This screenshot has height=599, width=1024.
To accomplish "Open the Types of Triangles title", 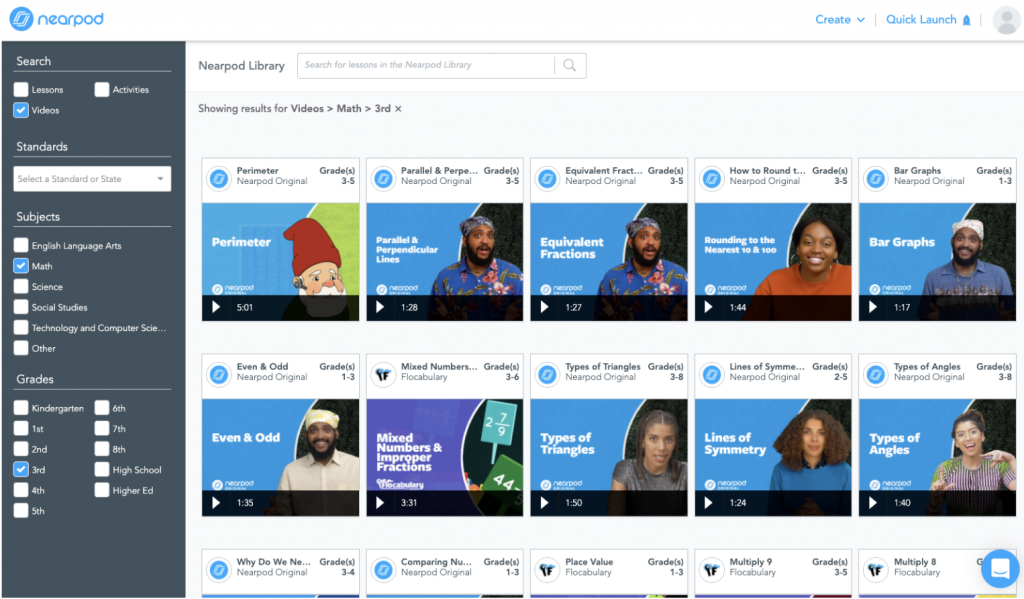I will pyautogui.click(x=603, y=366).
